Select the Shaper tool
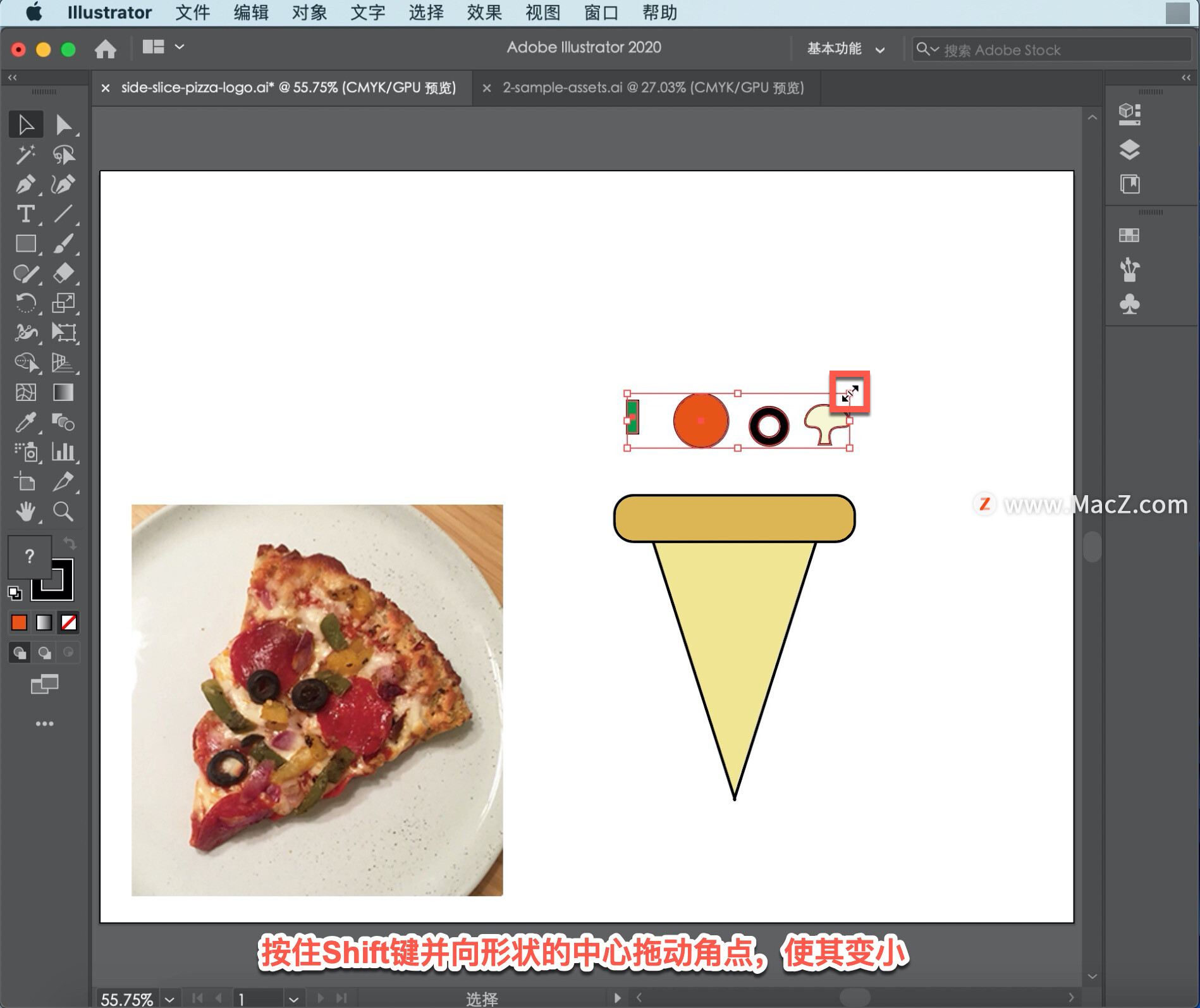This screenshot has width=1200, height=1008. tap(26, 273)
